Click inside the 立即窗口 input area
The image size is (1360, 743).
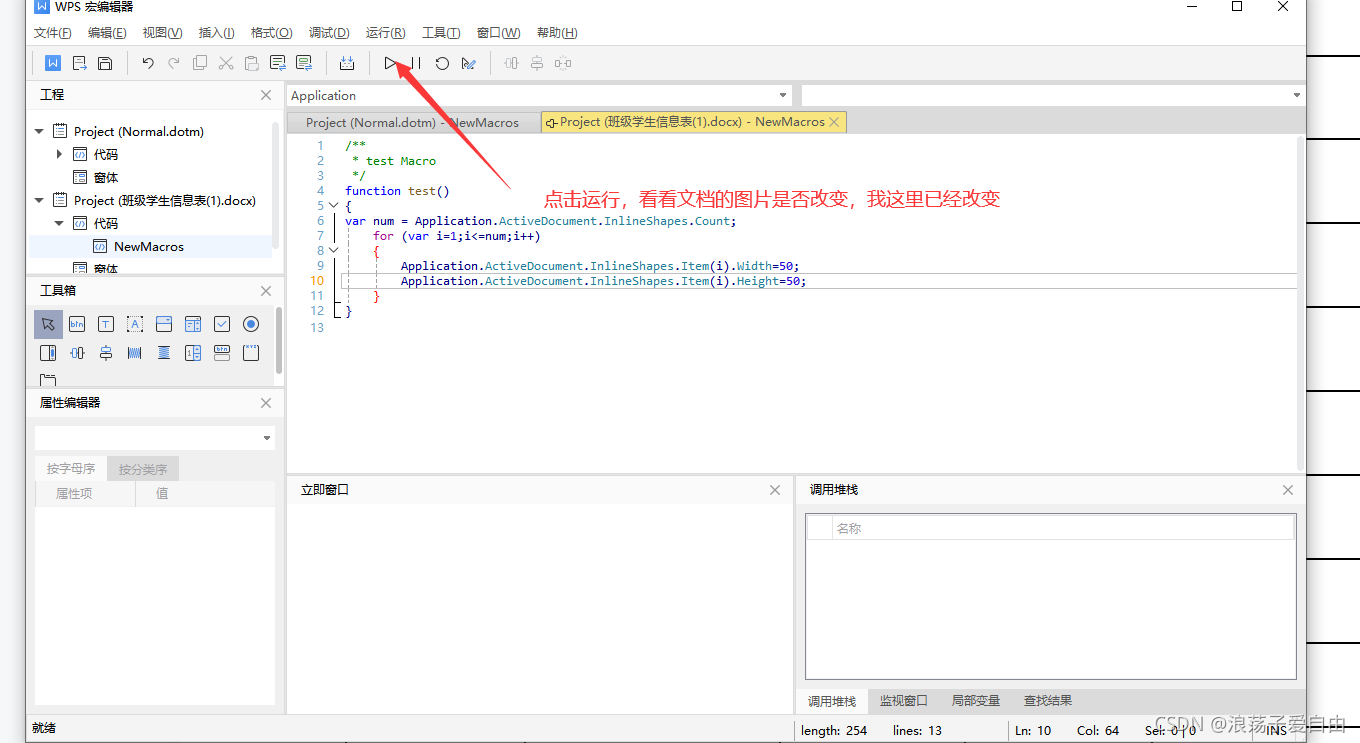tap(539, 608)
